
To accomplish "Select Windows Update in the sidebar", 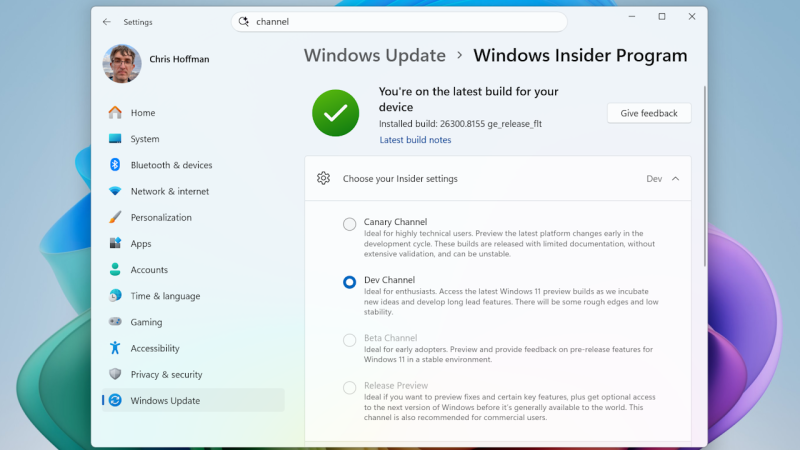I will point(165,400).
